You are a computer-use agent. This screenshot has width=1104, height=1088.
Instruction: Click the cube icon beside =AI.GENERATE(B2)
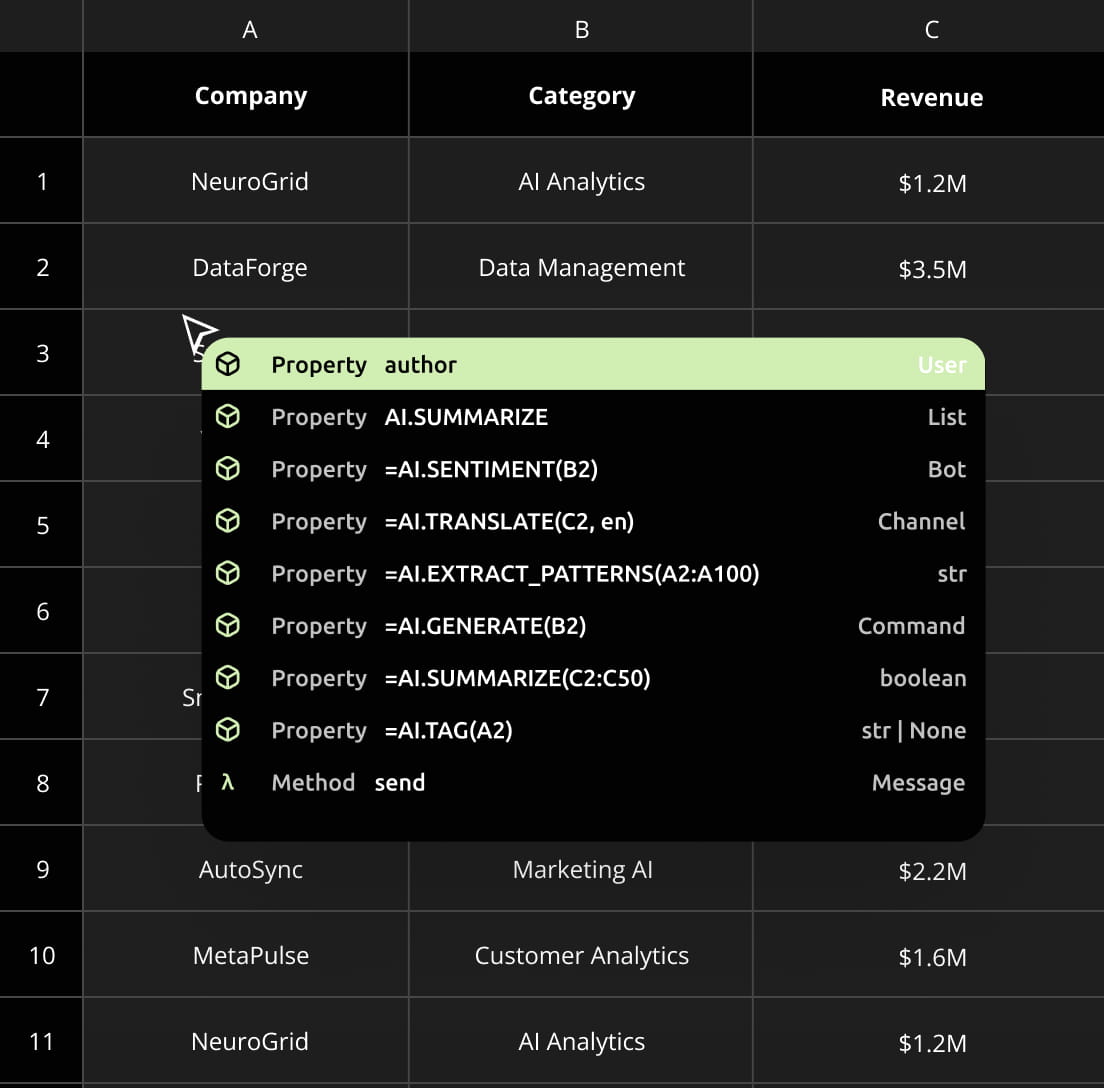click(x=227, y=625)
